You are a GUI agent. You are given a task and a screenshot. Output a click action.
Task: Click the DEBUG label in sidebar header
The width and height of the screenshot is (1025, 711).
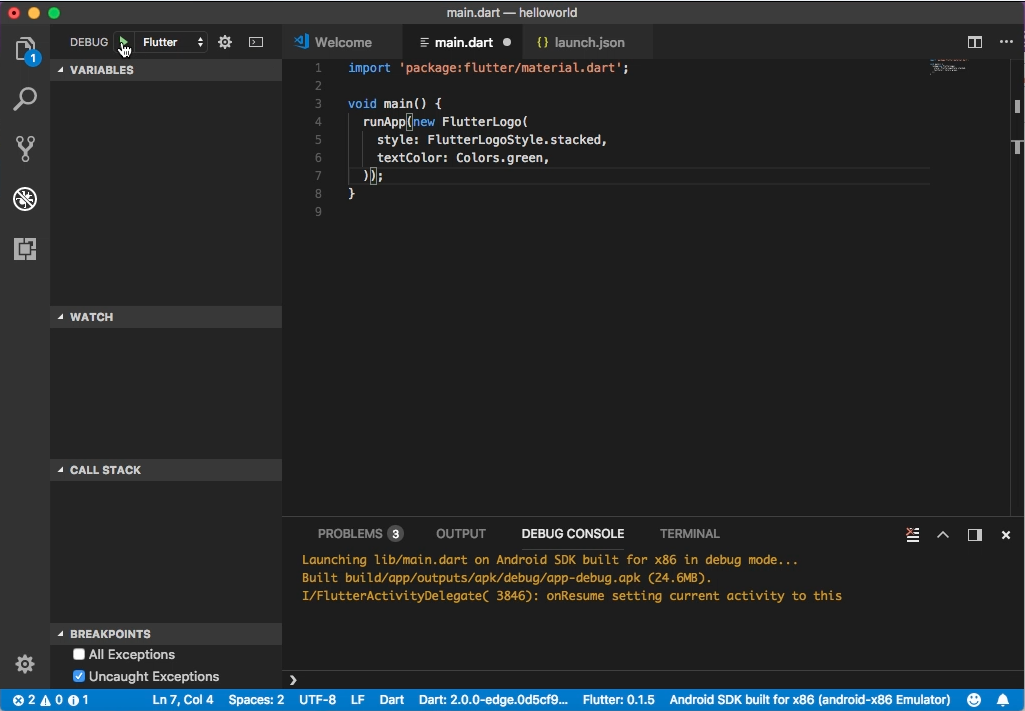tap(89, 42)
